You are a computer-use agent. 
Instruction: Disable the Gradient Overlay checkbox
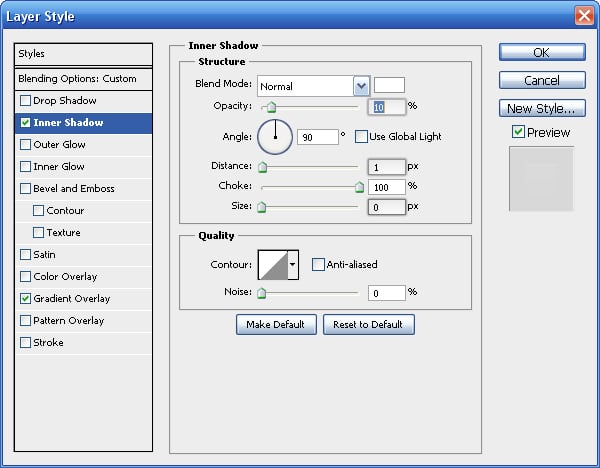click(25, 299)
